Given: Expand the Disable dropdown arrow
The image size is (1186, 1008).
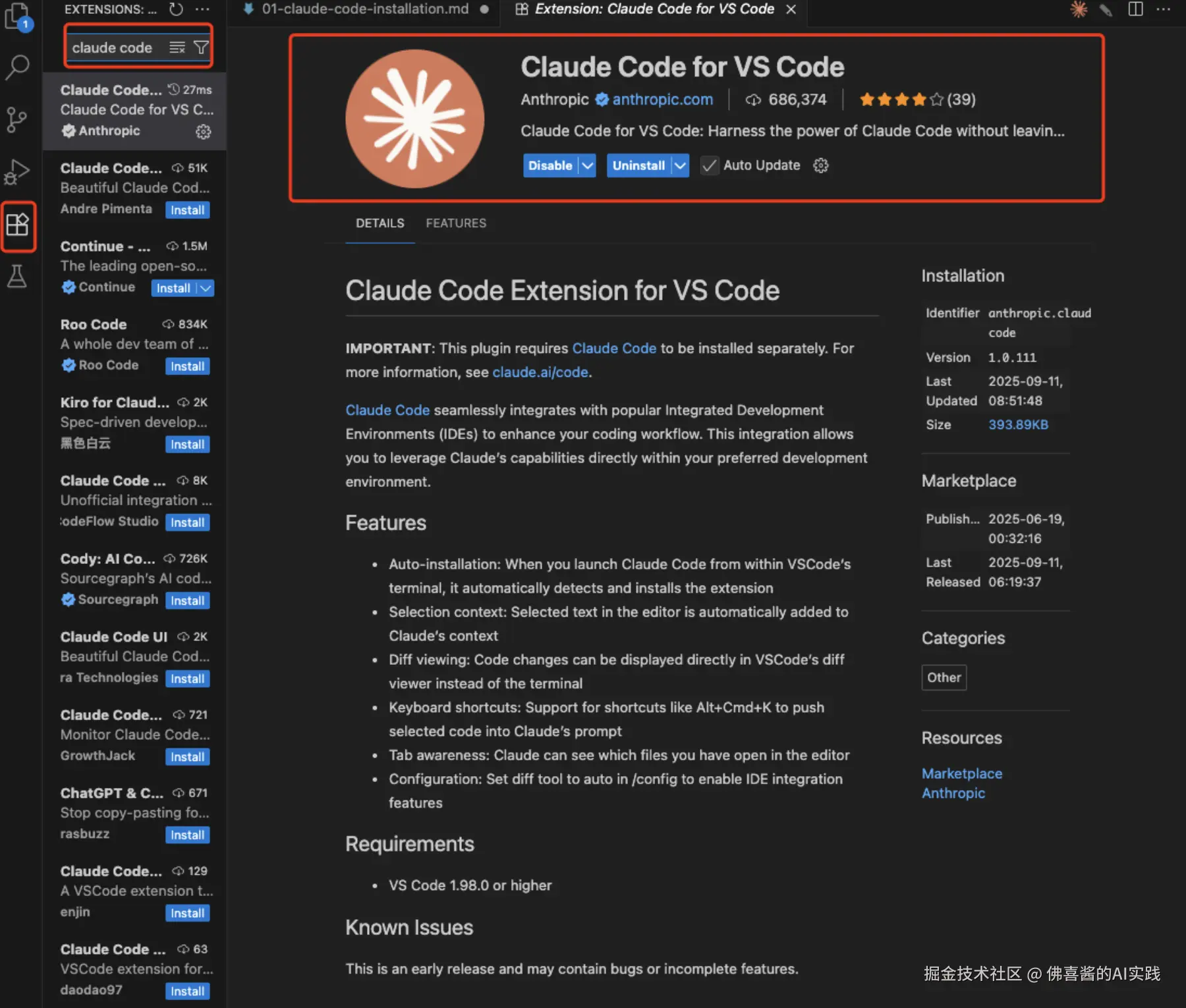Looking at the screenshot, I should click(x=588, y=165).
